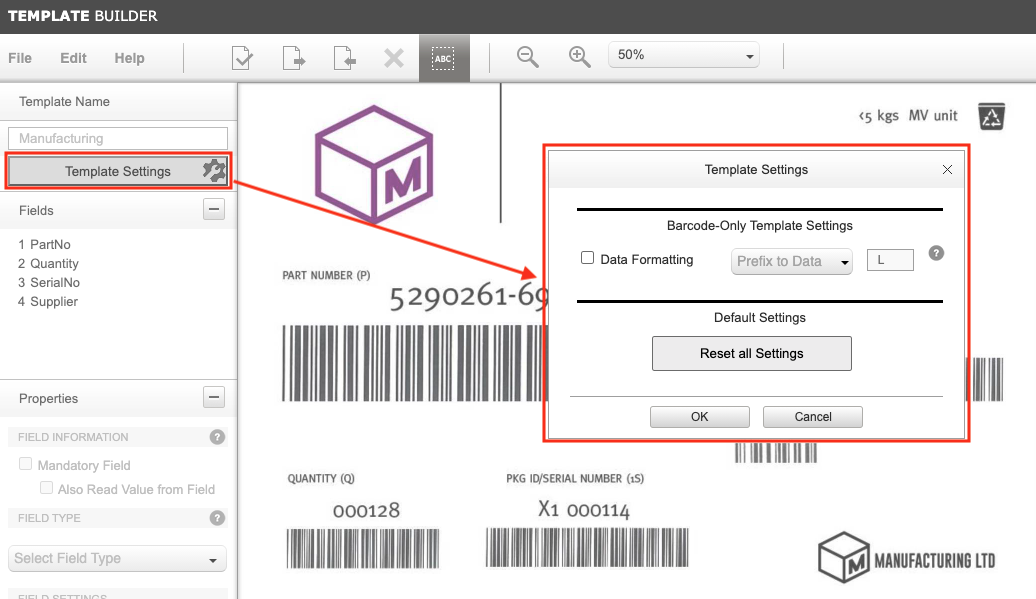Click the export template icon
1036x599 pixels.
point(293,58)
